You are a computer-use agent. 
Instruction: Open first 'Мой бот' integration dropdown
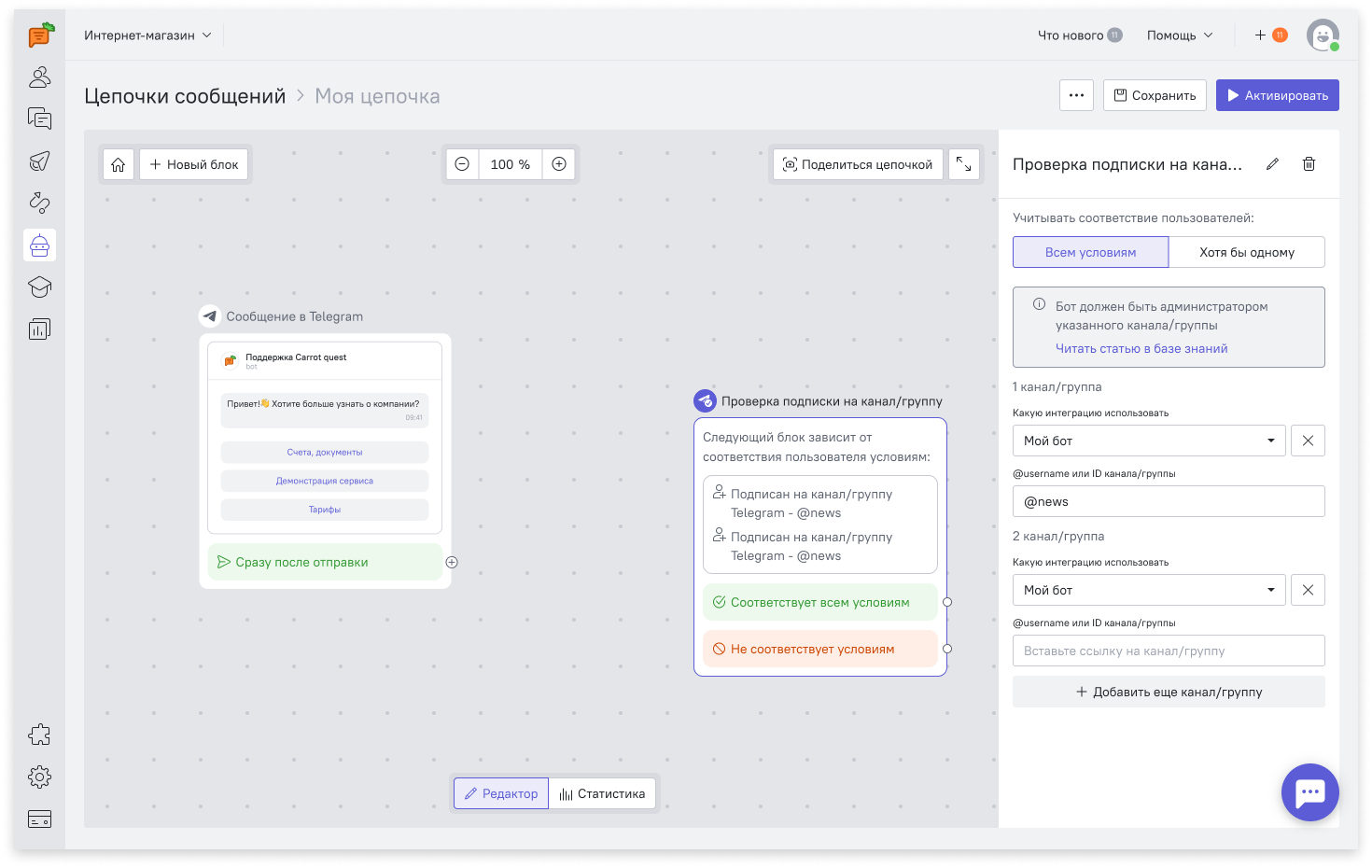[x=1149, y=441]
